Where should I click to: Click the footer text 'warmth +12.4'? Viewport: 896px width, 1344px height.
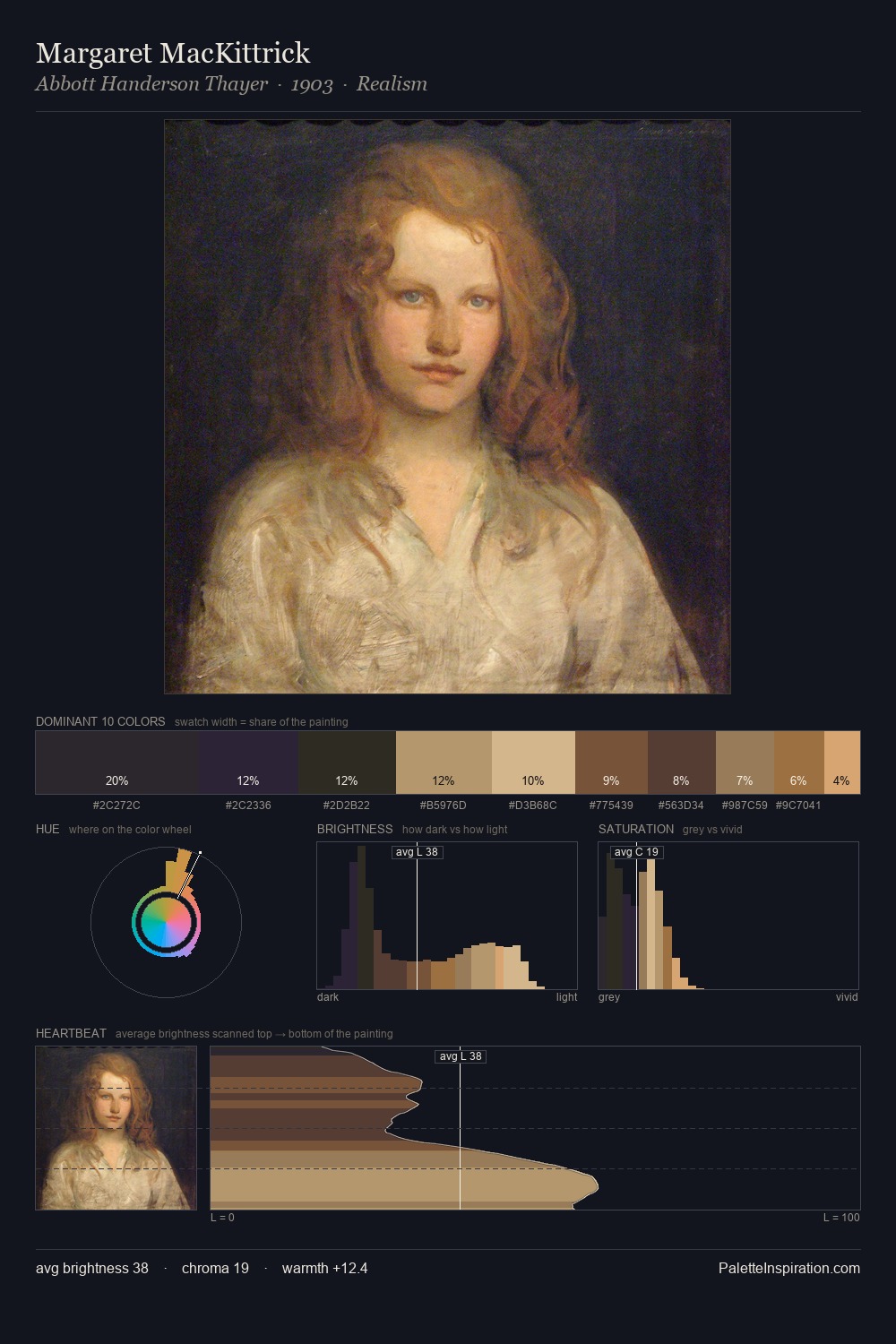pyautogui.click(x=324, y=1269)
